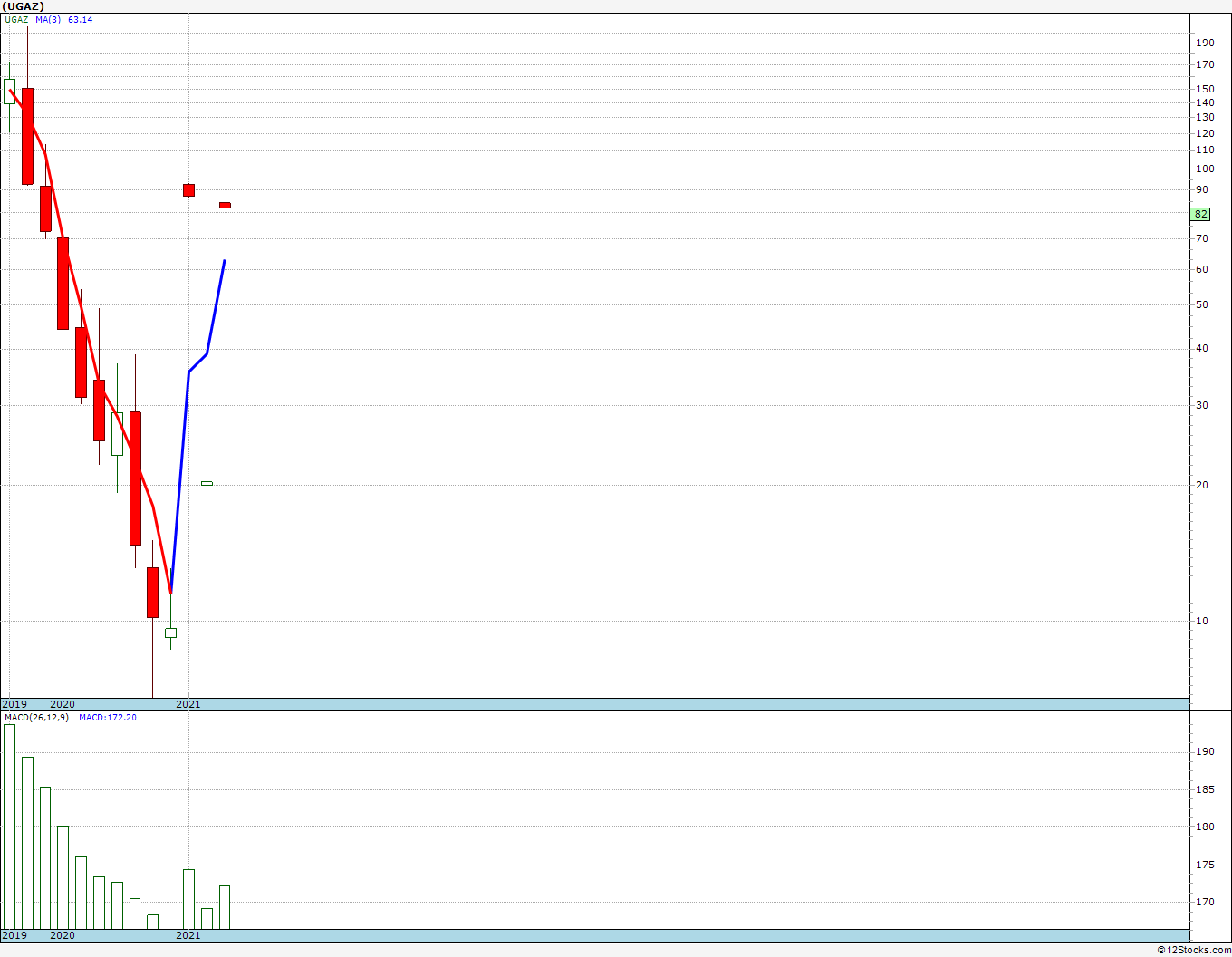Select the 90 price axis label
The image size is (1232, 957).
[x=1202, y=189]
